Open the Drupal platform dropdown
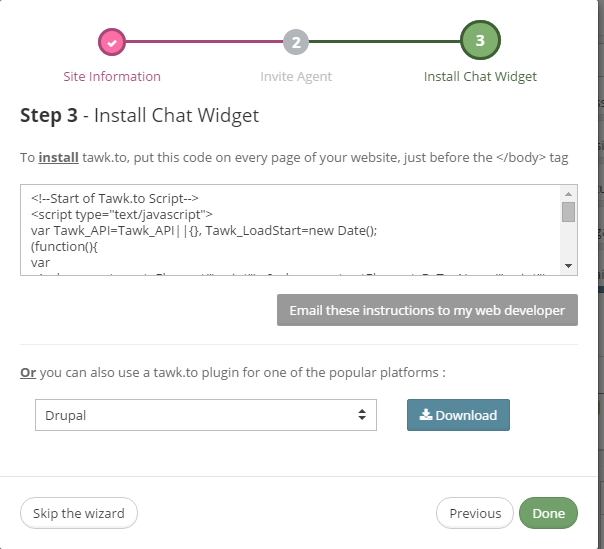 [205, 415]
